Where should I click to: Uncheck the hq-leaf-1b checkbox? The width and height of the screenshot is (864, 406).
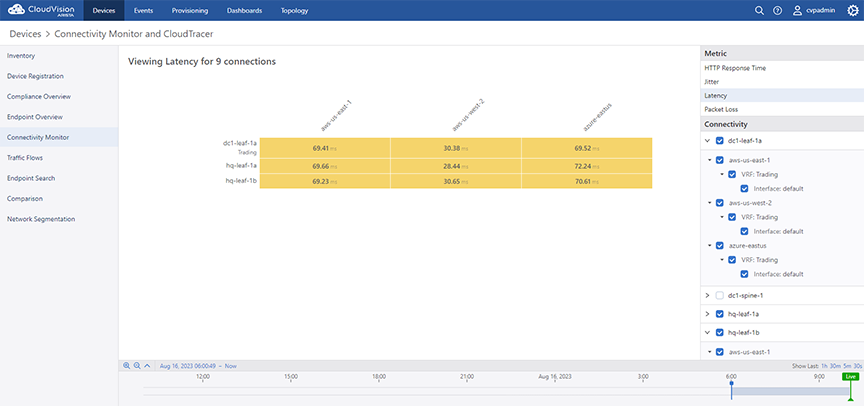tap(719, 333)
